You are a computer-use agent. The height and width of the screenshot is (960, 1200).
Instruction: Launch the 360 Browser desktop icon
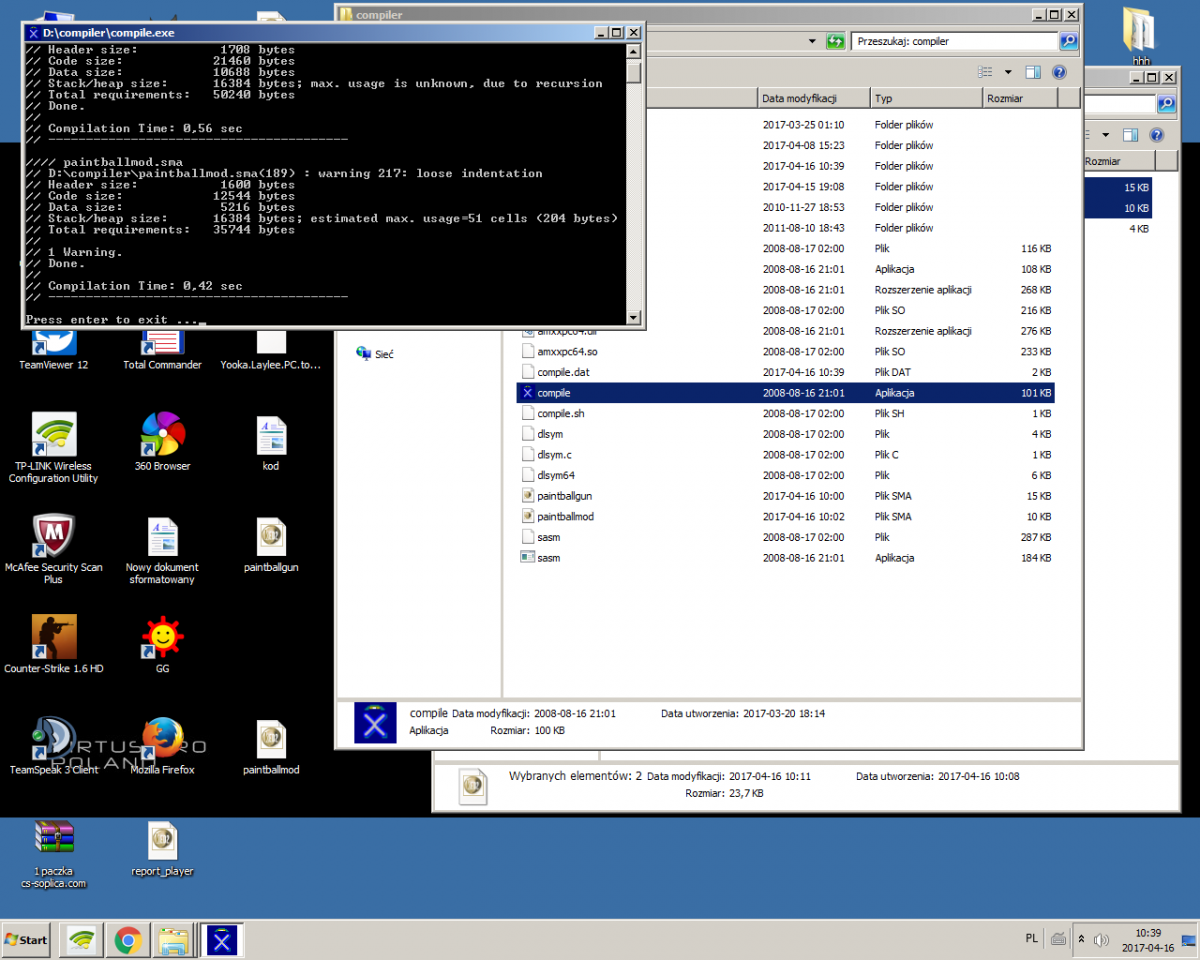coord(162,435)
